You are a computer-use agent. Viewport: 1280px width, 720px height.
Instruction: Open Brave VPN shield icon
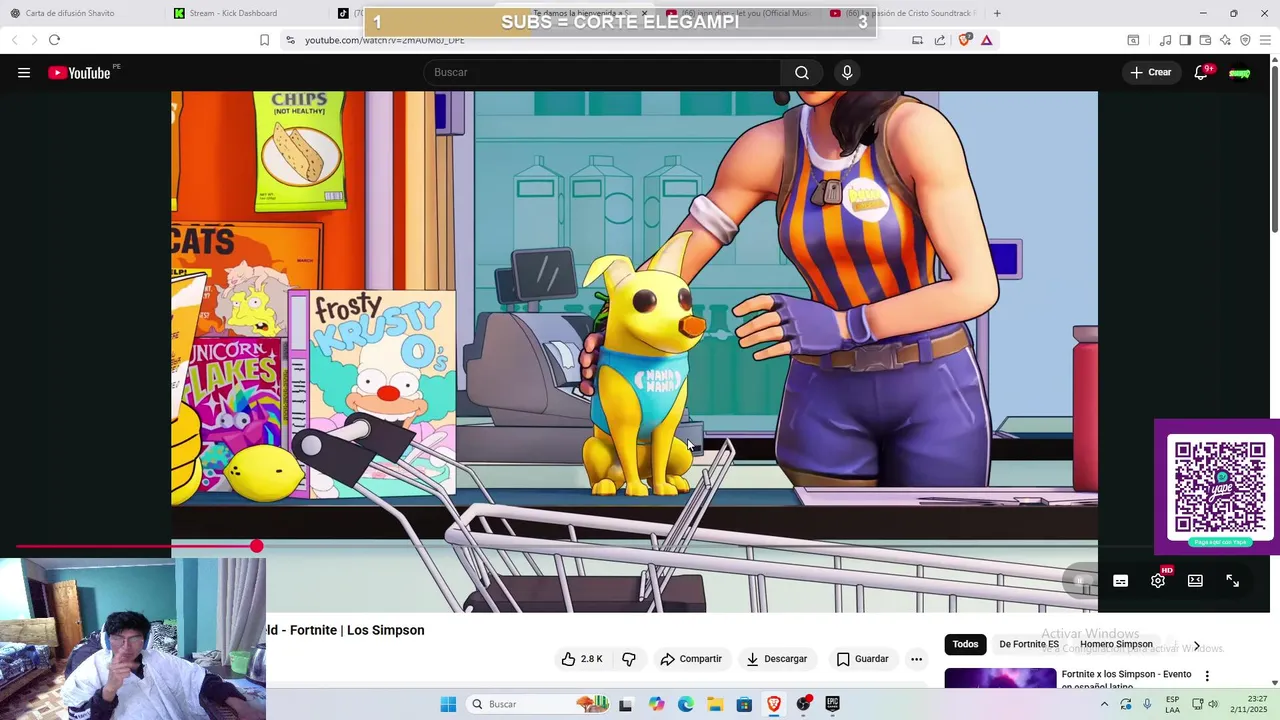point(1245,40)
